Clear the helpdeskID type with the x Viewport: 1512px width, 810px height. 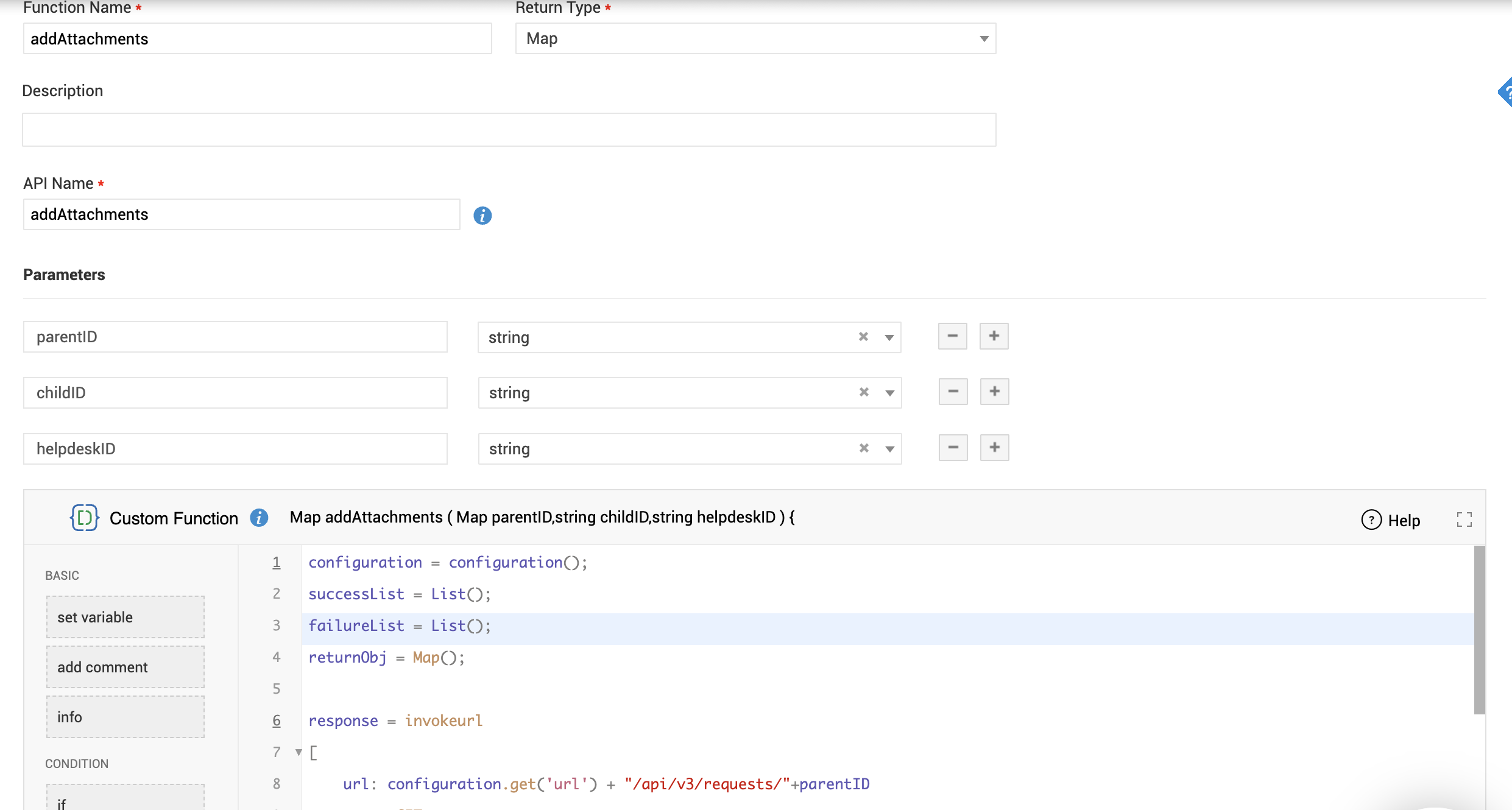(x=864, y=448)
